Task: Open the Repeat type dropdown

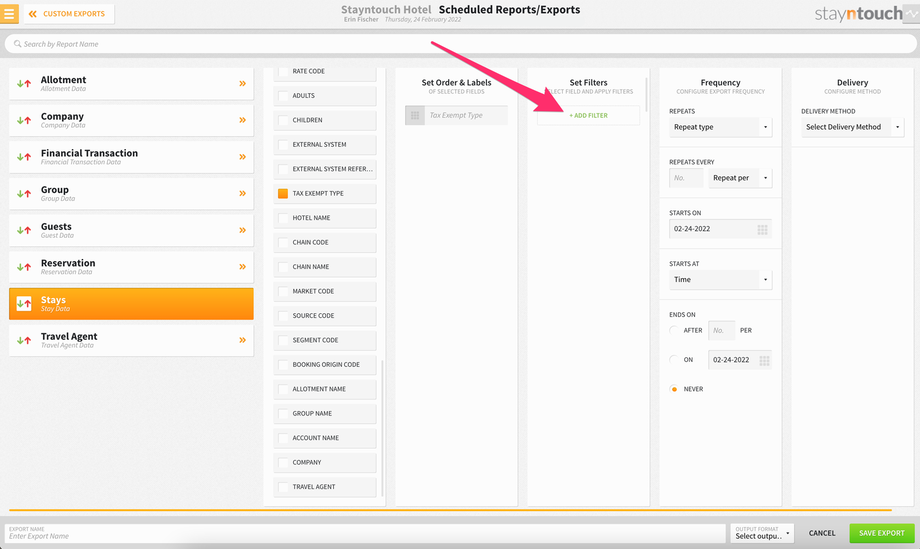Action: pyautogui.click(x=721, y=127)
